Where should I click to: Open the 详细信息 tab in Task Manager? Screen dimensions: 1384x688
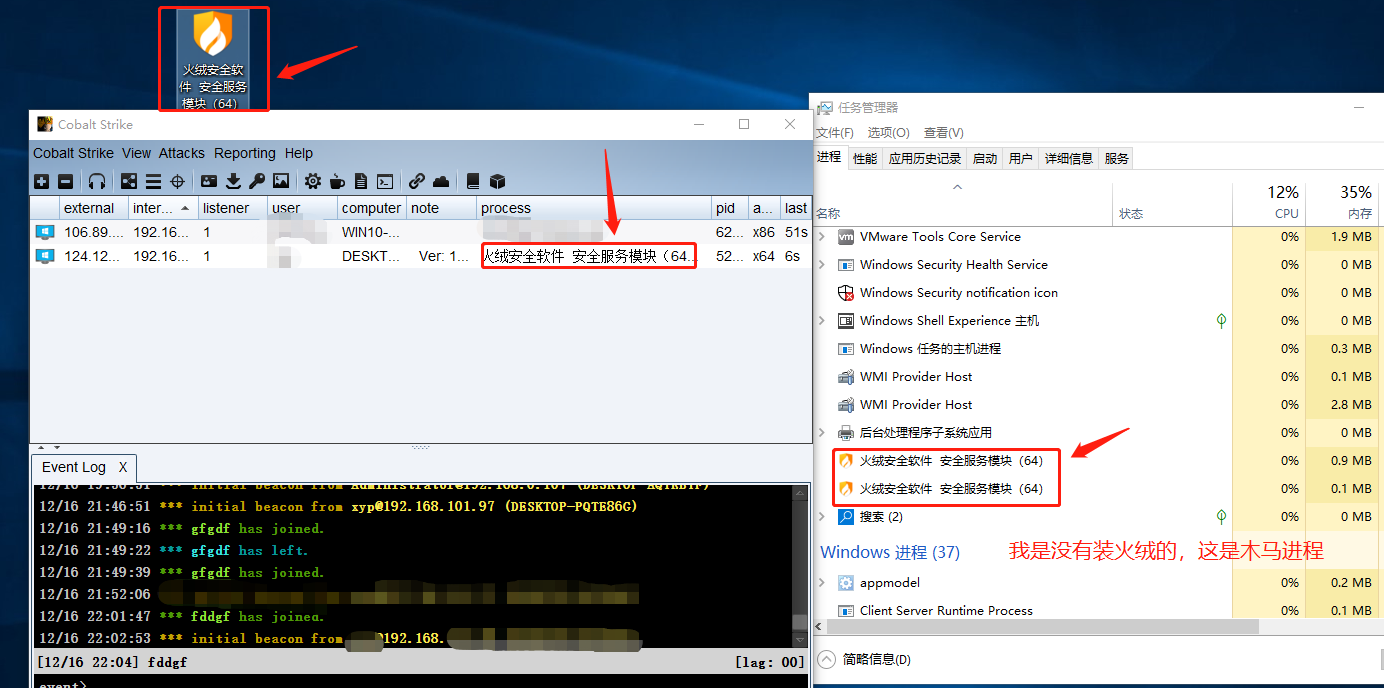pyautogui.click(x=1068, y=158)
